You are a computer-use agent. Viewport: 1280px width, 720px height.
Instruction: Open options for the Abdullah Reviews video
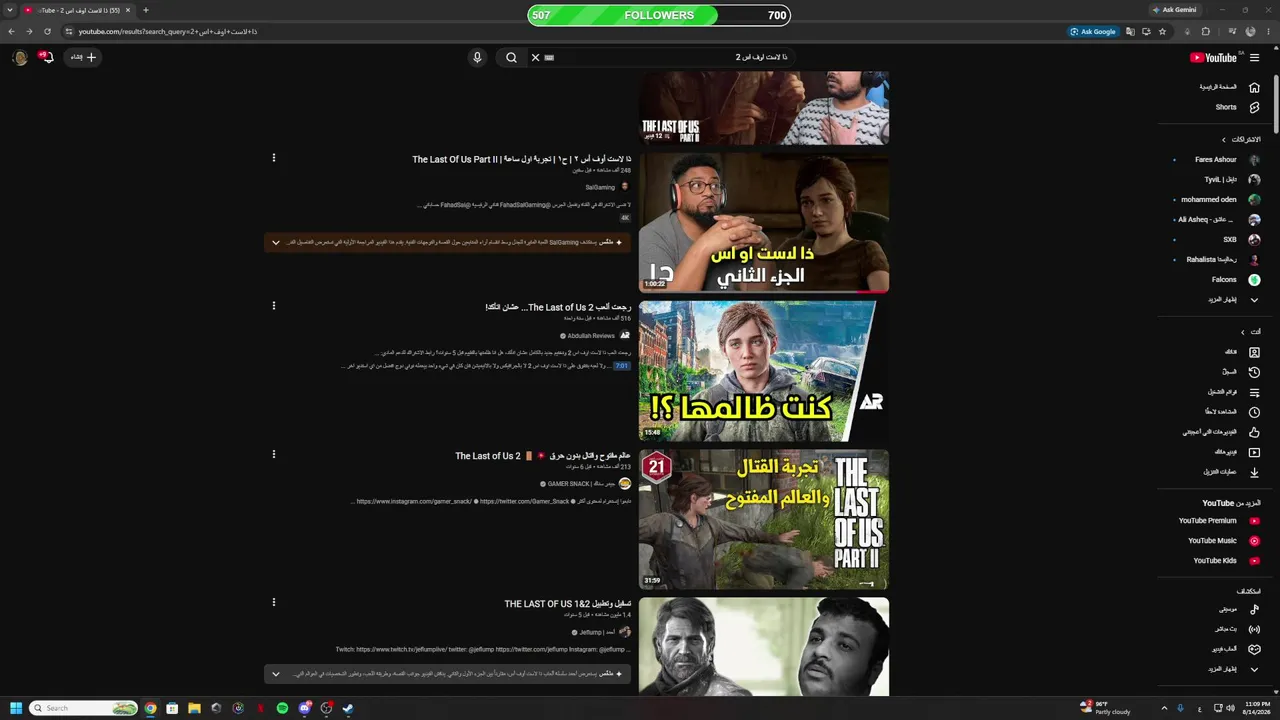tap(273, 306)
